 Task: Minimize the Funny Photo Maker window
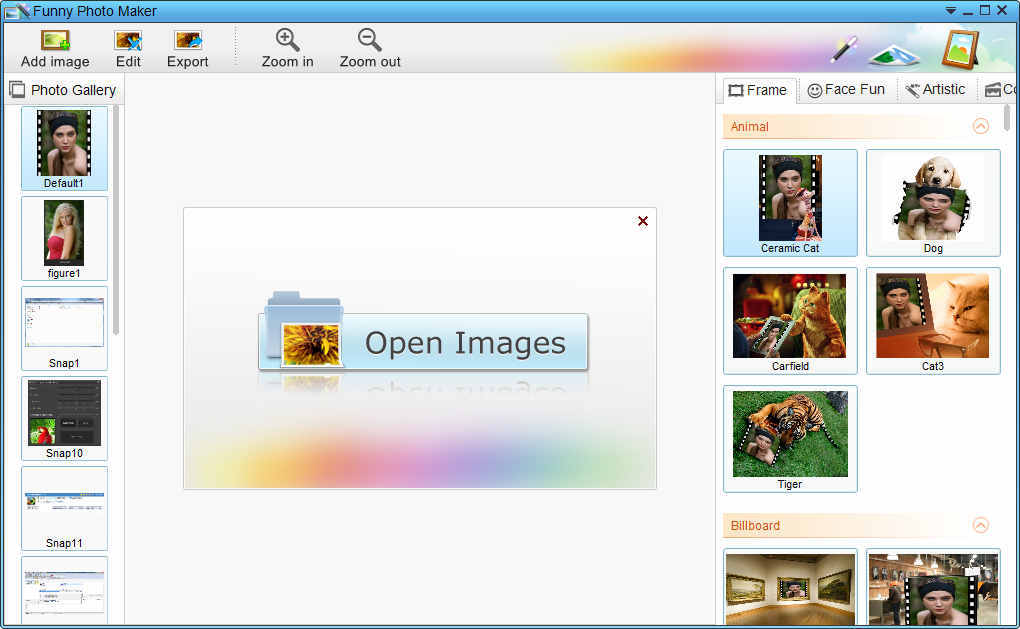coord(968,12)
